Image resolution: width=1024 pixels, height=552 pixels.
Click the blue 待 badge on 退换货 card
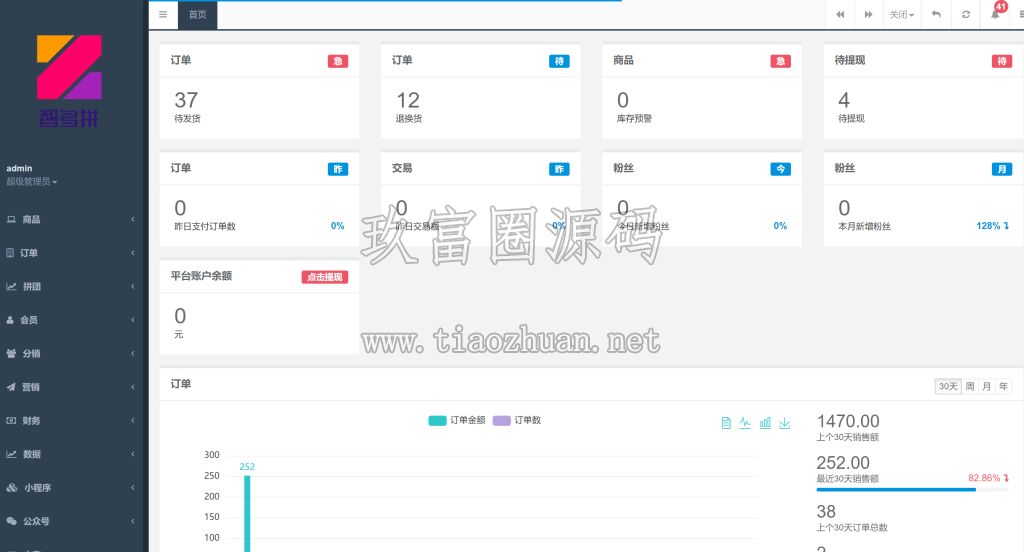pyautogui.click(x=559, y=61)
